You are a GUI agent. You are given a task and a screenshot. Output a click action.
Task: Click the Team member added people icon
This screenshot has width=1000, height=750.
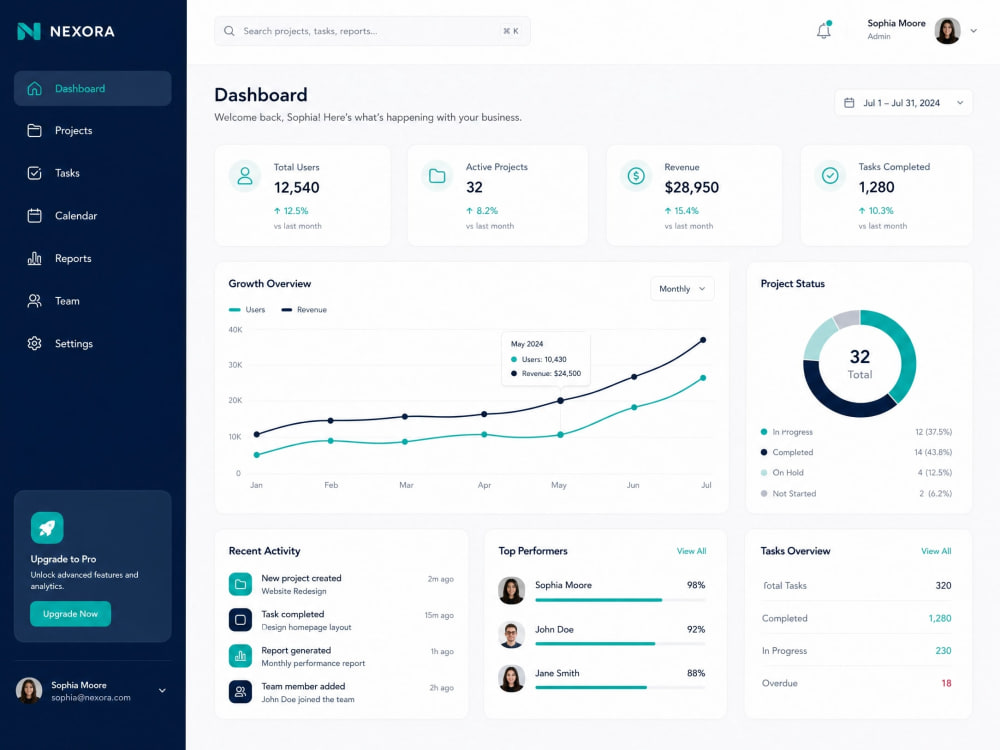point(240,691)
